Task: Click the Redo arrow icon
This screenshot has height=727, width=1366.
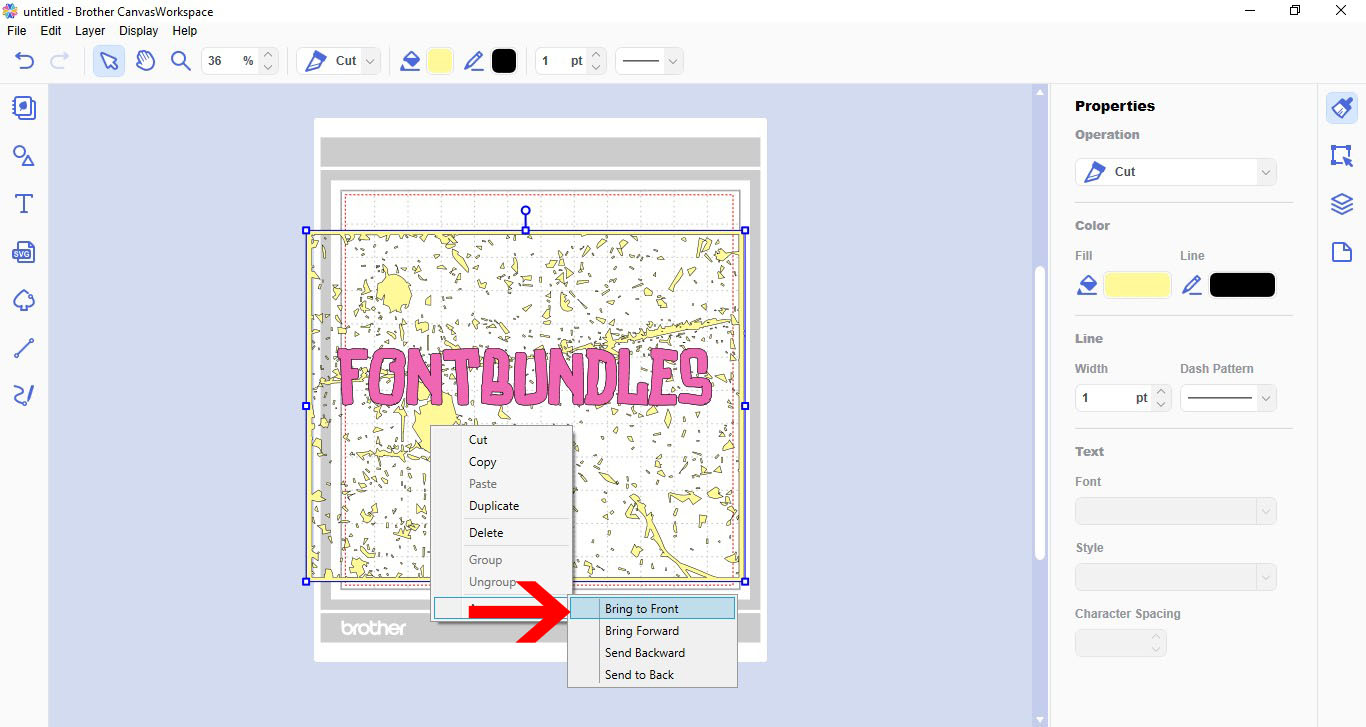Action: tap(59, 61)
